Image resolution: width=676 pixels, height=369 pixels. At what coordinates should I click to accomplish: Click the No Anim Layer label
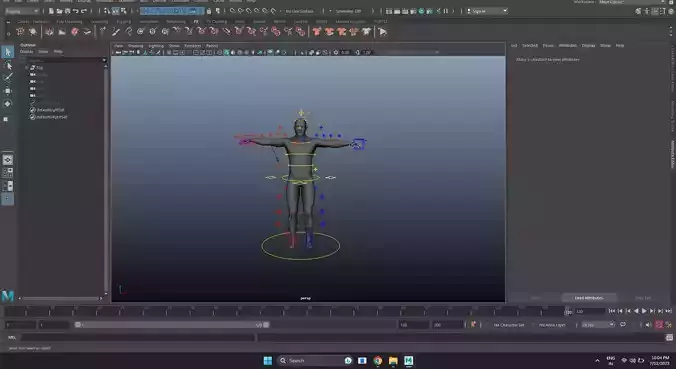pos(552,325)
